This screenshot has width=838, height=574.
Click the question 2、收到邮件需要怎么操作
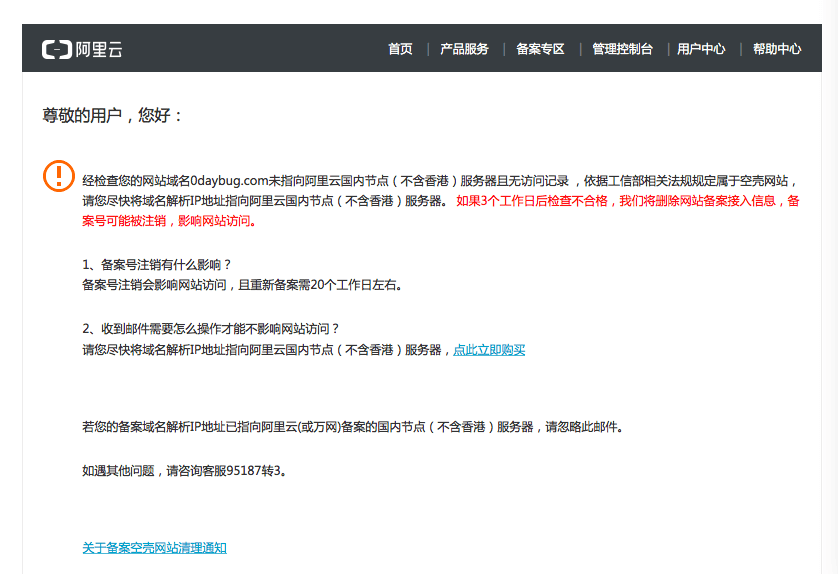(211, 329)
